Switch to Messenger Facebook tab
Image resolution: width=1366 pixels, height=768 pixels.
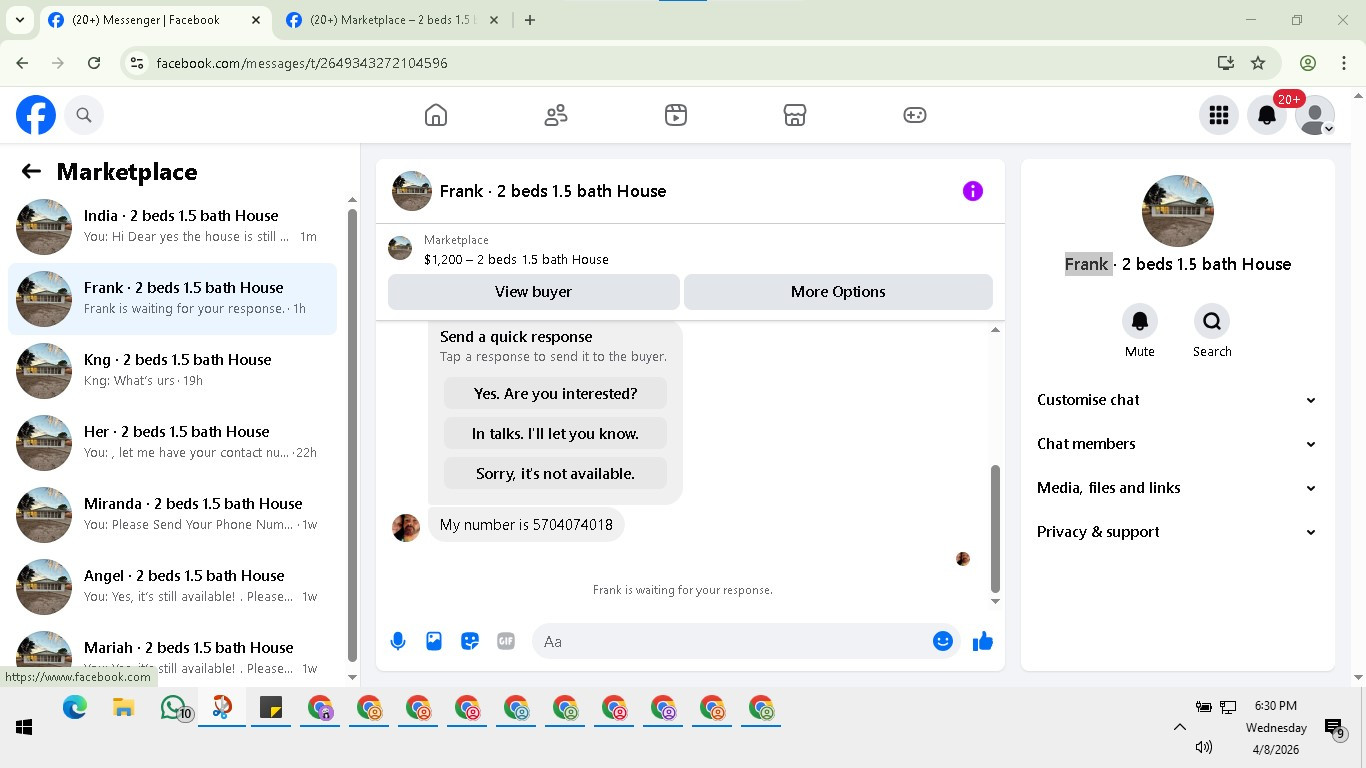click(155, 20)
